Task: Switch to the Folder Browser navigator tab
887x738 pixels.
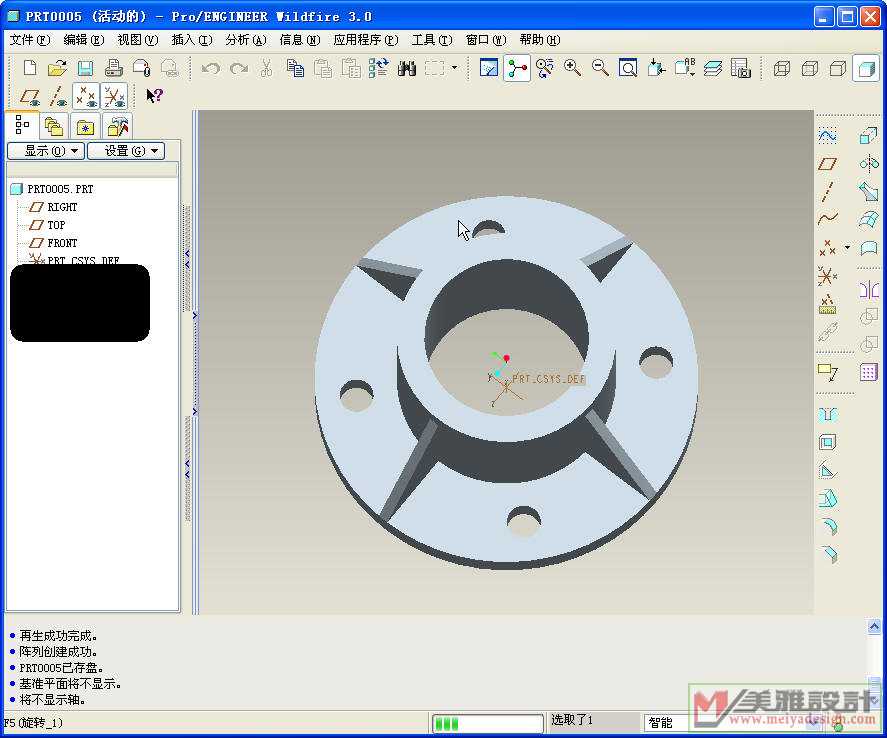Action: [x=54, y=126]
